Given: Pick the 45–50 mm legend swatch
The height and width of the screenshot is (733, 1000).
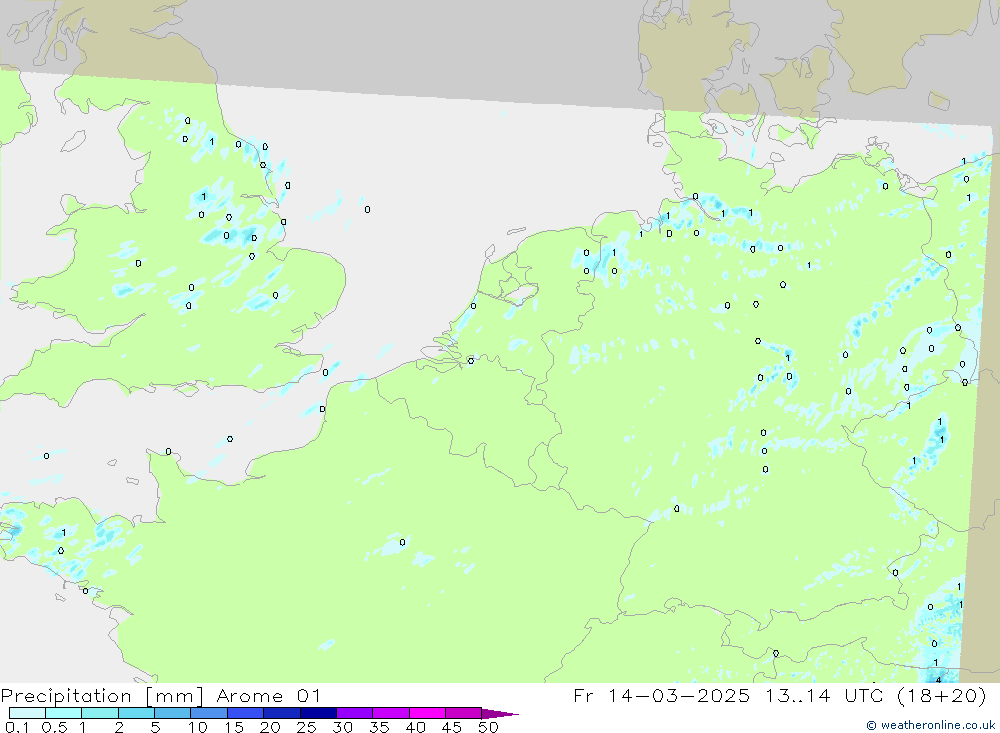Looking at the screenshot, I should (x=464, y=713).
